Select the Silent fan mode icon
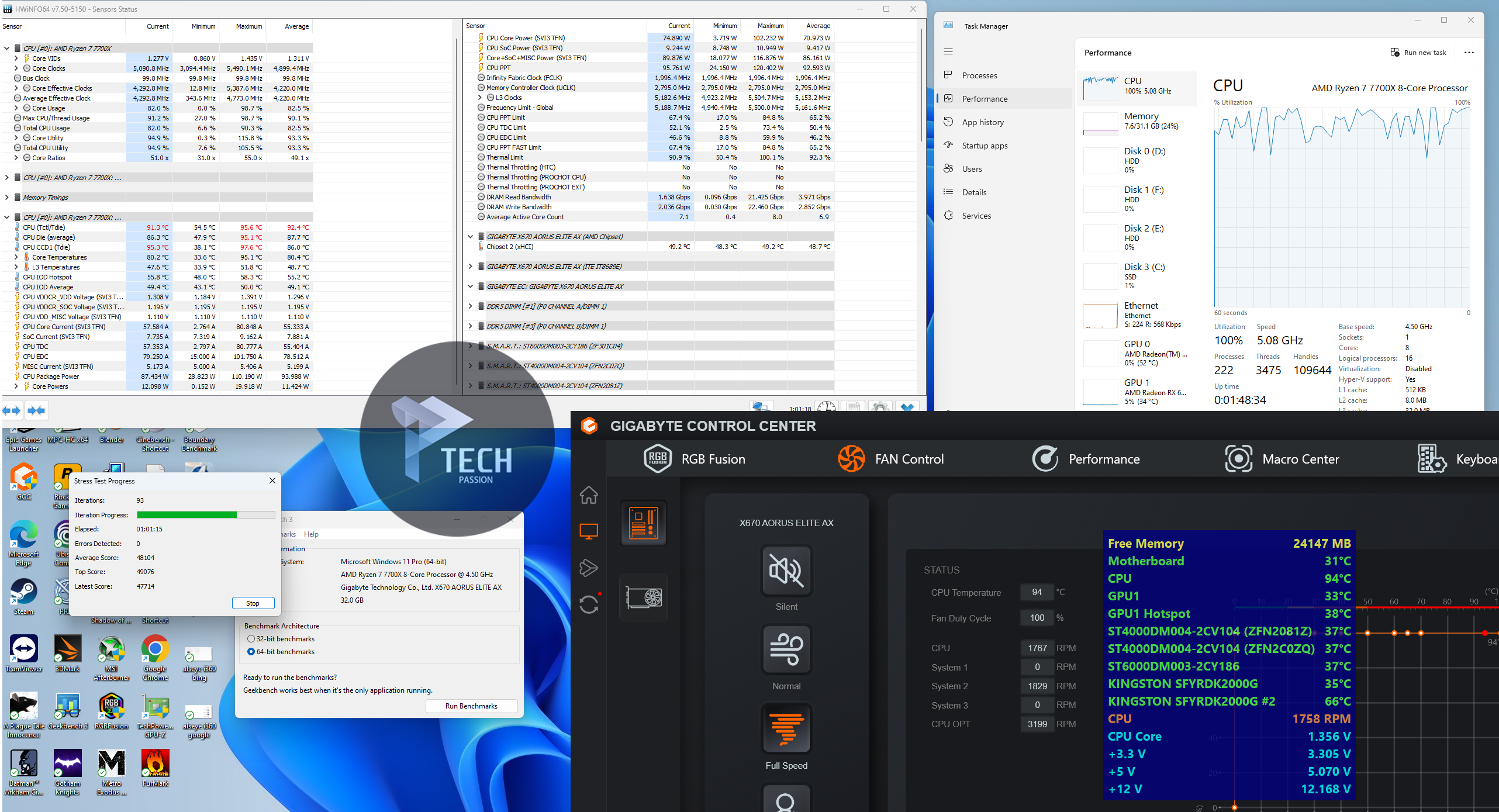Screen dimensions: 1499x812 point(786,570)
